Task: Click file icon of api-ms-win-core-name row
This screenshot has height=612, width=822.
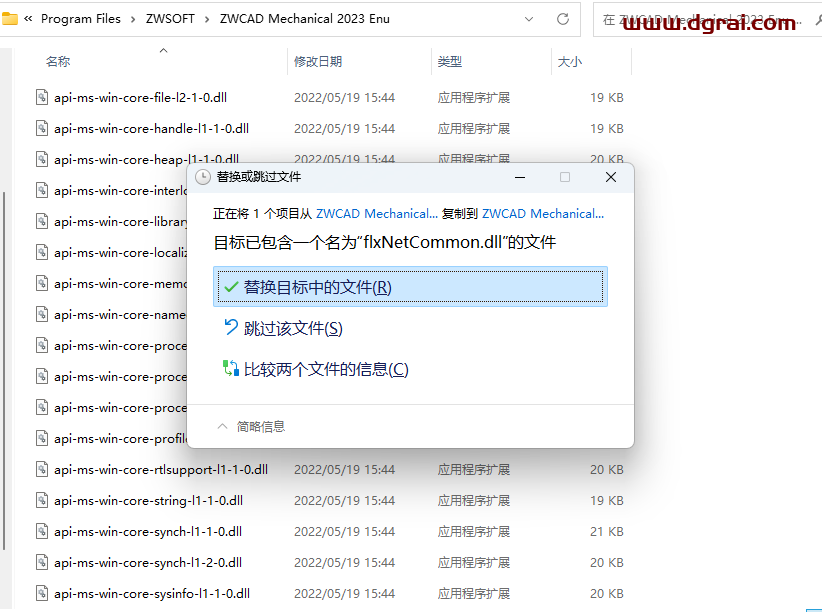Action: pyautogui.click(x=42, y=314)
